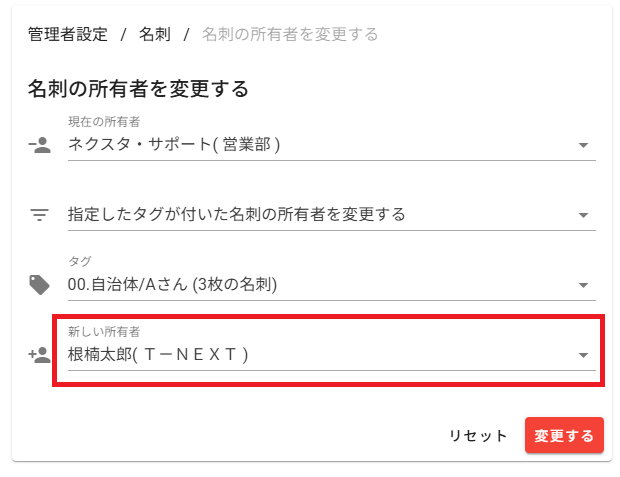The image size is (620, 477).
Task: Expand the 現在の所有者 dropdown arrow
Action: [583, 145]
